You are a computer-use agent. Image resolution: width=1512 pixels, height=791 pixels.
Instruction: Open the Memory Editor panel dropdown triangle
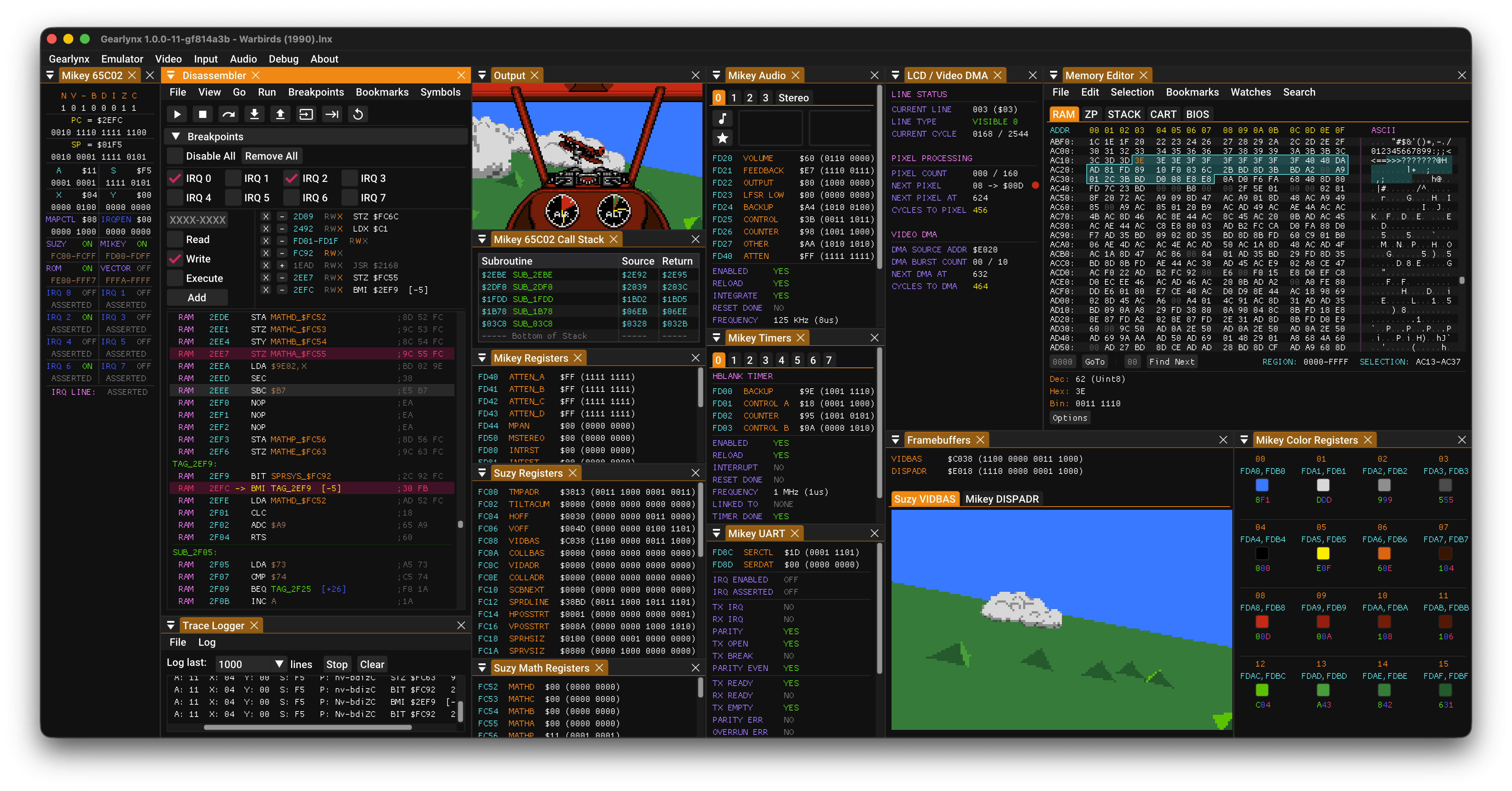pyautogui.click(x=1054, y=75)
